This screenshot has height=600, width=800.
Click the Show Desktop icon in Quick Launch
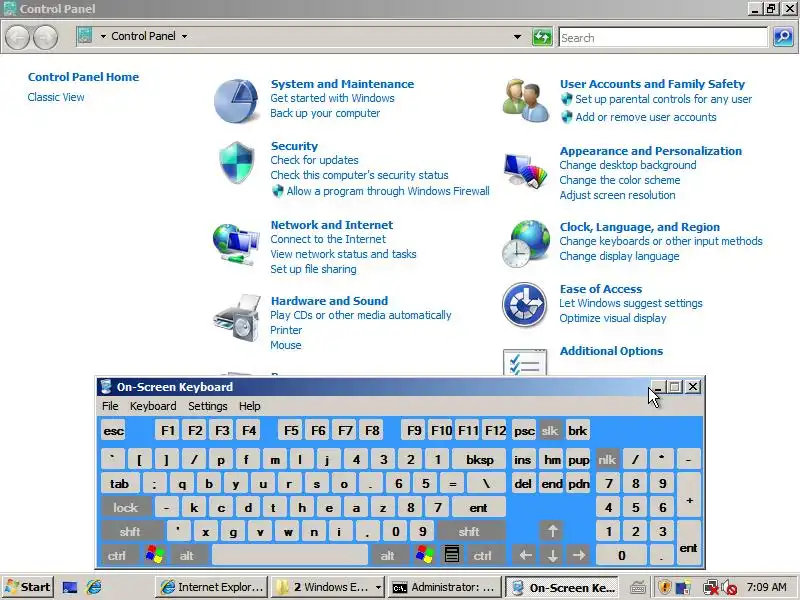(70, 587)
